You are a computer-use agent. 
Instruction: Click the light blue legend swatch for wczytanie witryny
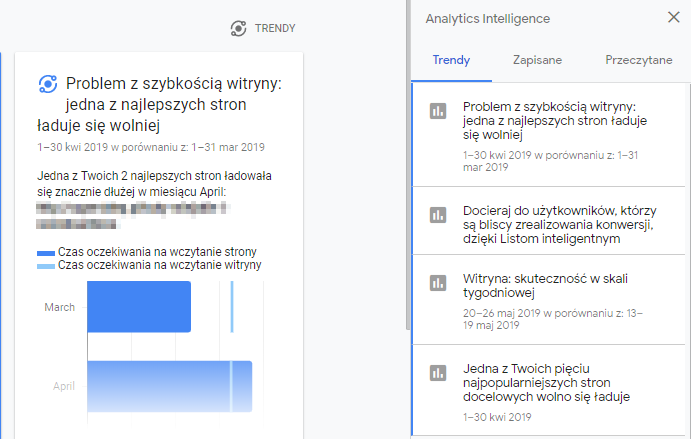tap(46, 266)
